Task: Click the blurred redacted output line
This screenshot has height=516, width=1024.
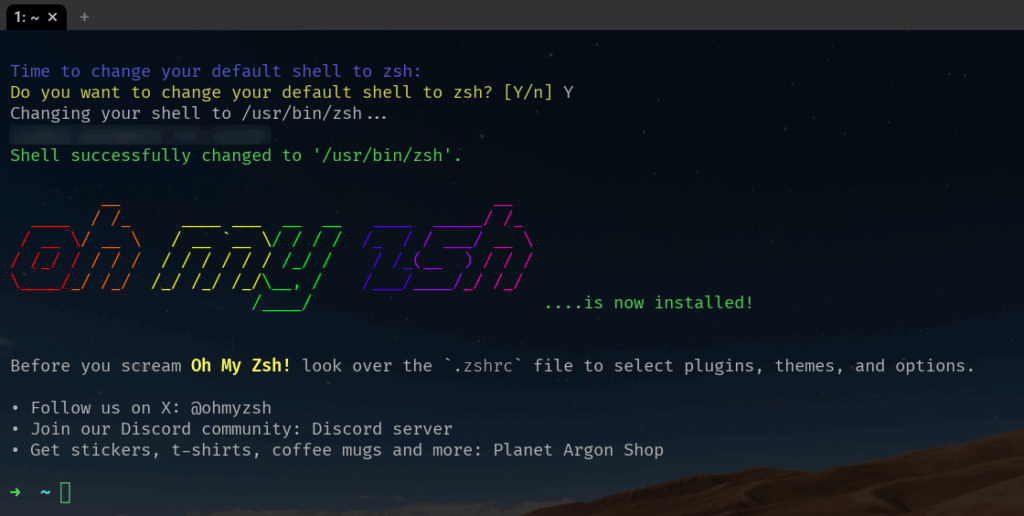Action: coord(140,135)
